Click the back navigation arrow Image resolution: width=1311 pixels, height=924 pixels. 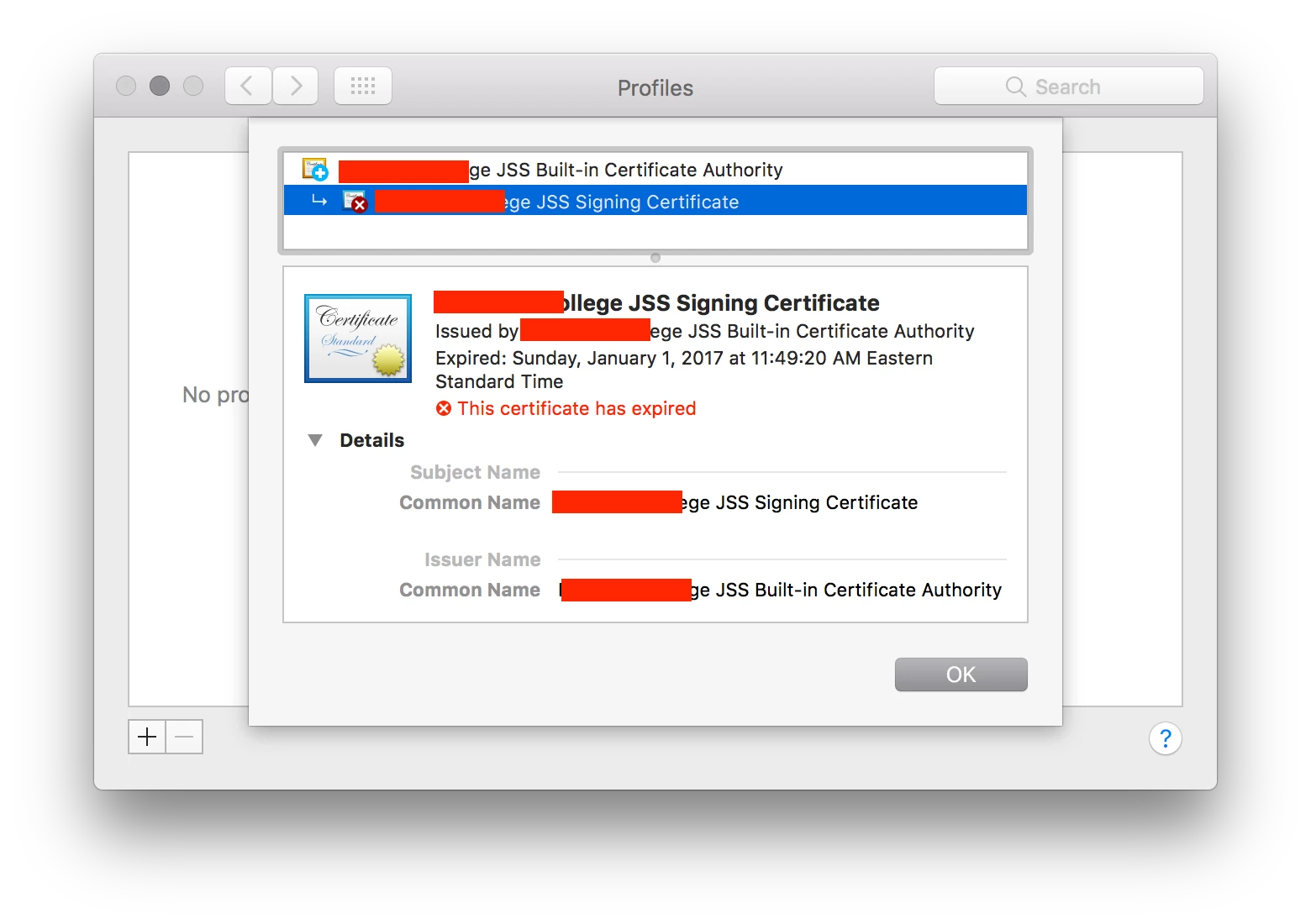pyautogui.click(x=248, y=86)
